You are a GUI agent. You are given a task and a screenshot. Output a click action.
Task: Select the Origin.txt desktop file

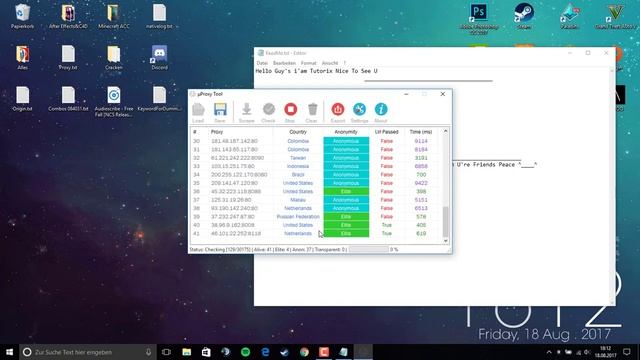pyautogui.click(x=22, y=99)
